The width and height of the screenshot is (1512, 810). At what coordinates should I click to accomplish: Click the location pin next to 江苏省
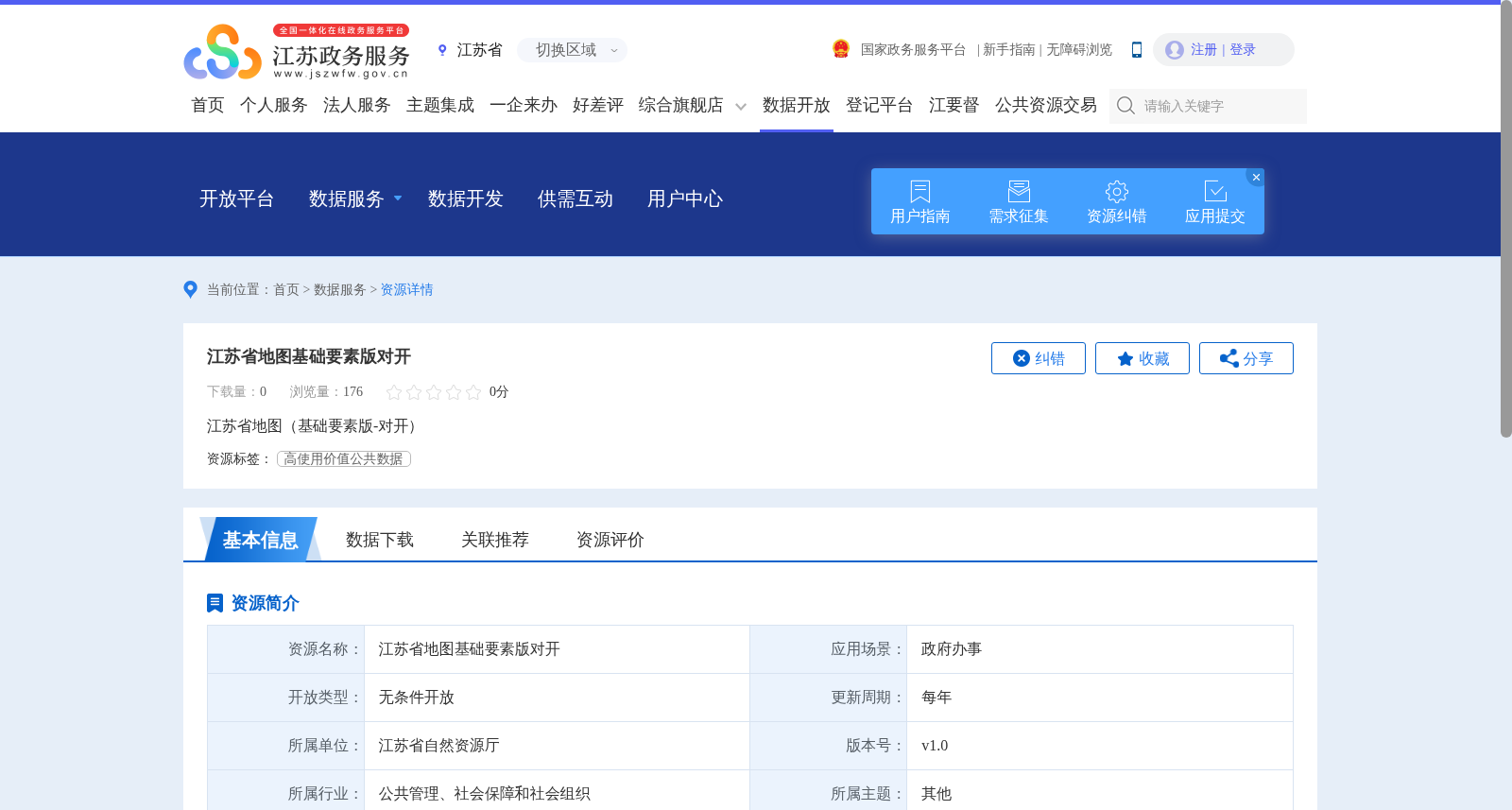tap(442, 50)
